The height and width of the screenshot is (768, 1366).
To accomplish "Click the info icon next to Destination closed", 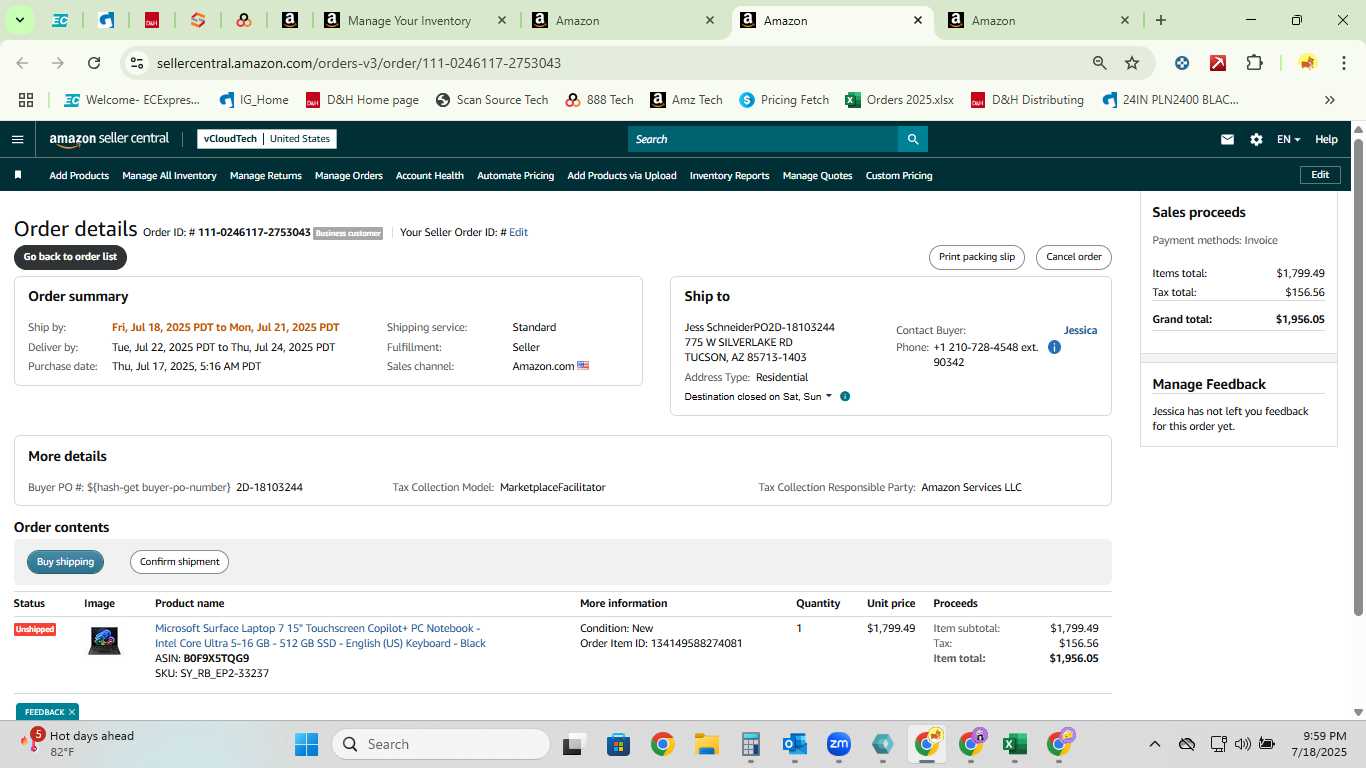I will click(x=845, y=397).
